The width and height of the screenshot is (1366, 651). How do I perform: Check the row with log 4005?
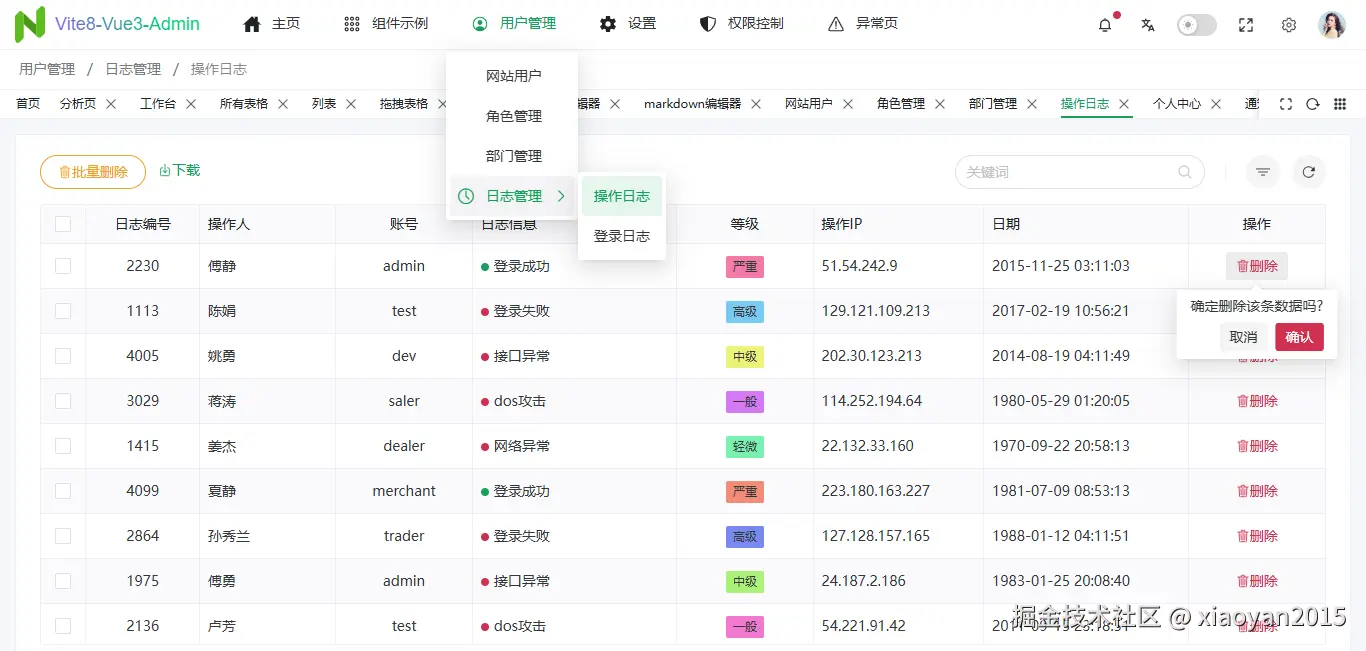[x=63, y=356]
